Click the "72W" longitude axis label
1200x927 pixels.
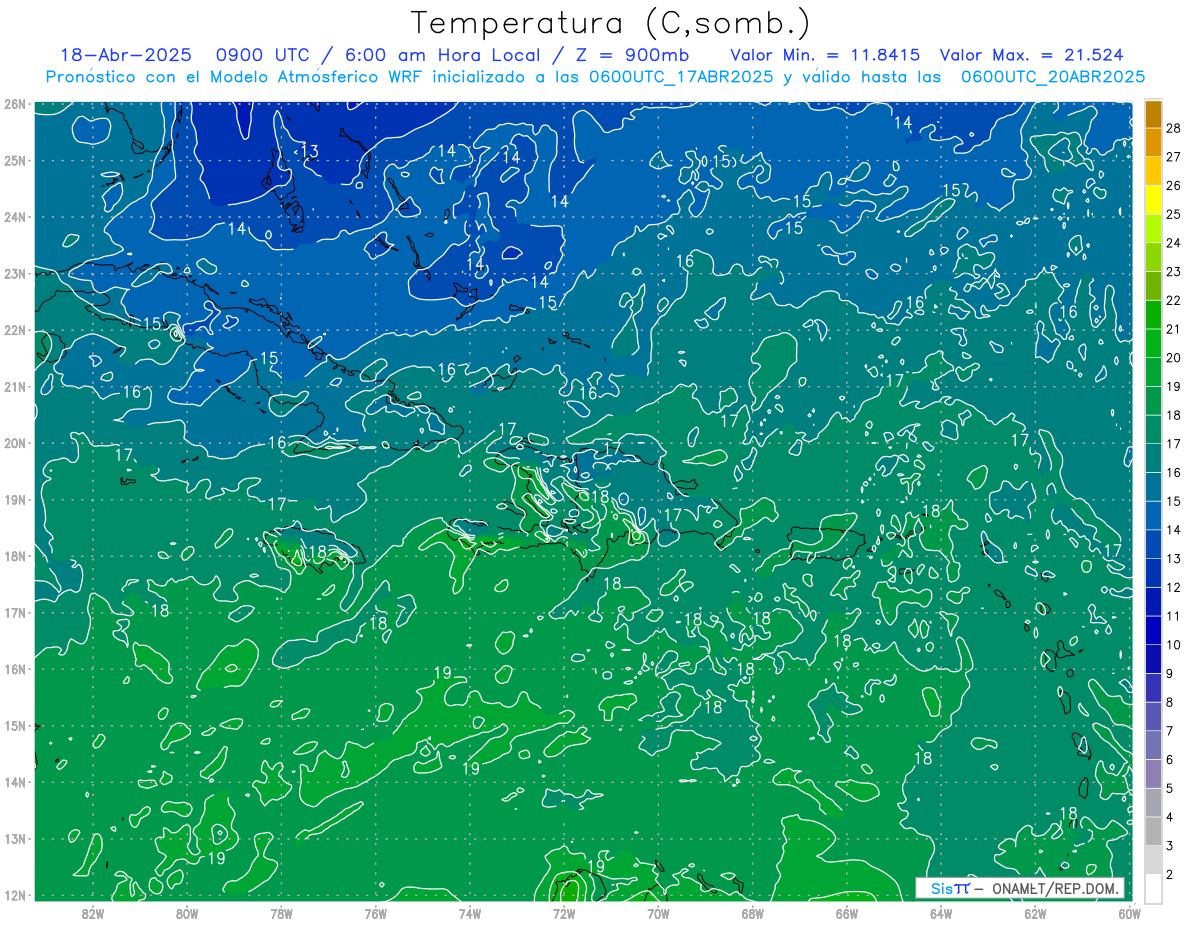pos(564,913)
